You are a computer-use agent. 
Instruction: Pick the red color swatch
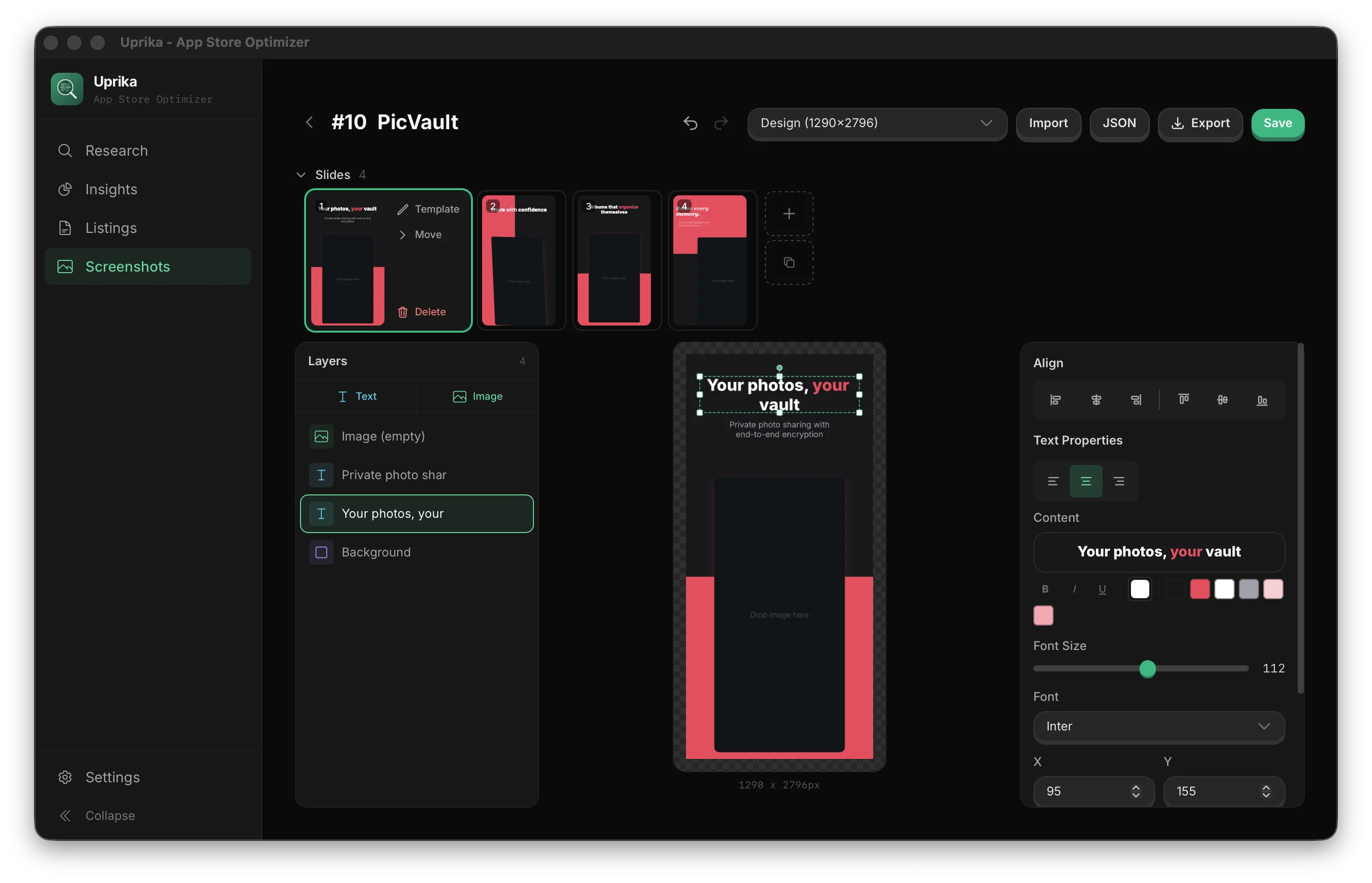pos(1200,589)
